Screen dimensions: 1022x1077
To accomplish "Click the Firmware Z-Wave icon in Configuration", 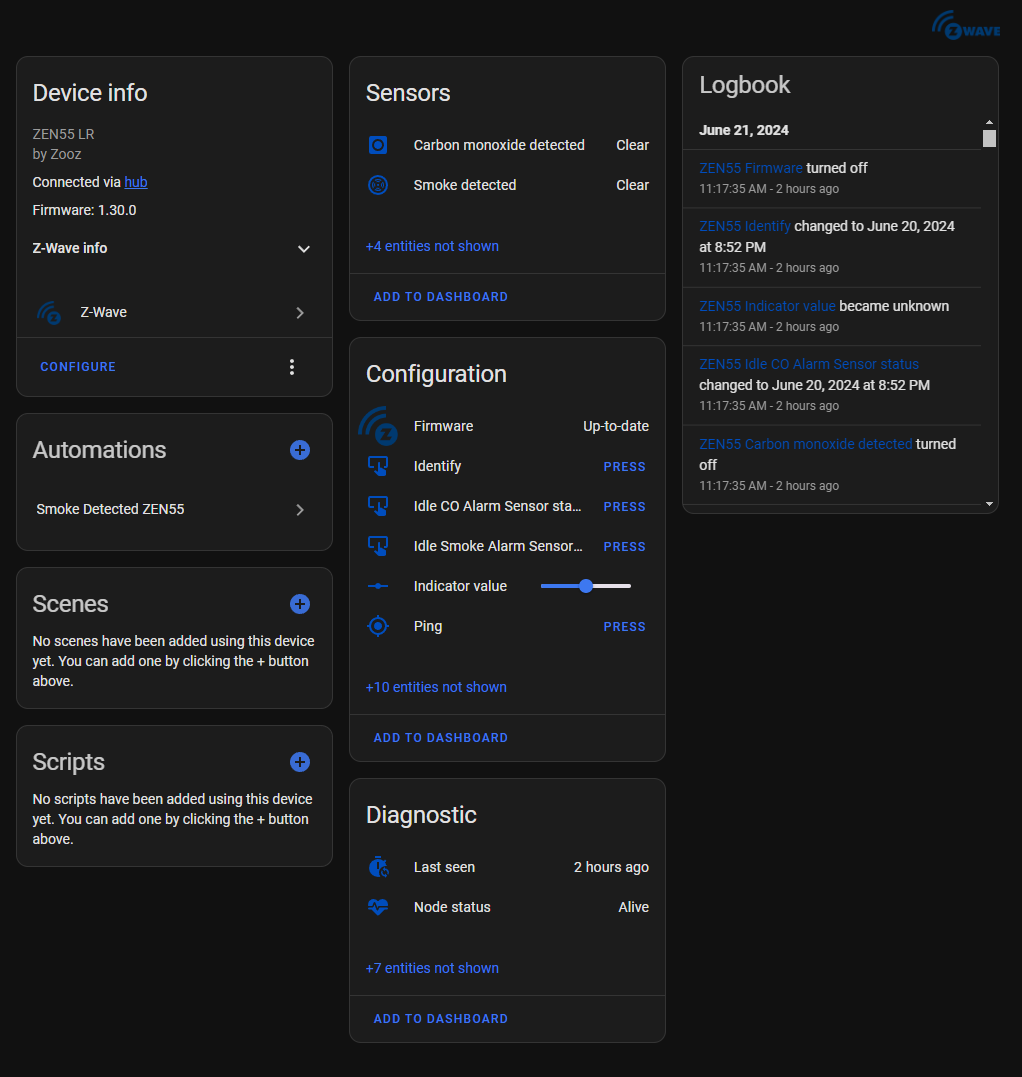I will coord(378,426).
